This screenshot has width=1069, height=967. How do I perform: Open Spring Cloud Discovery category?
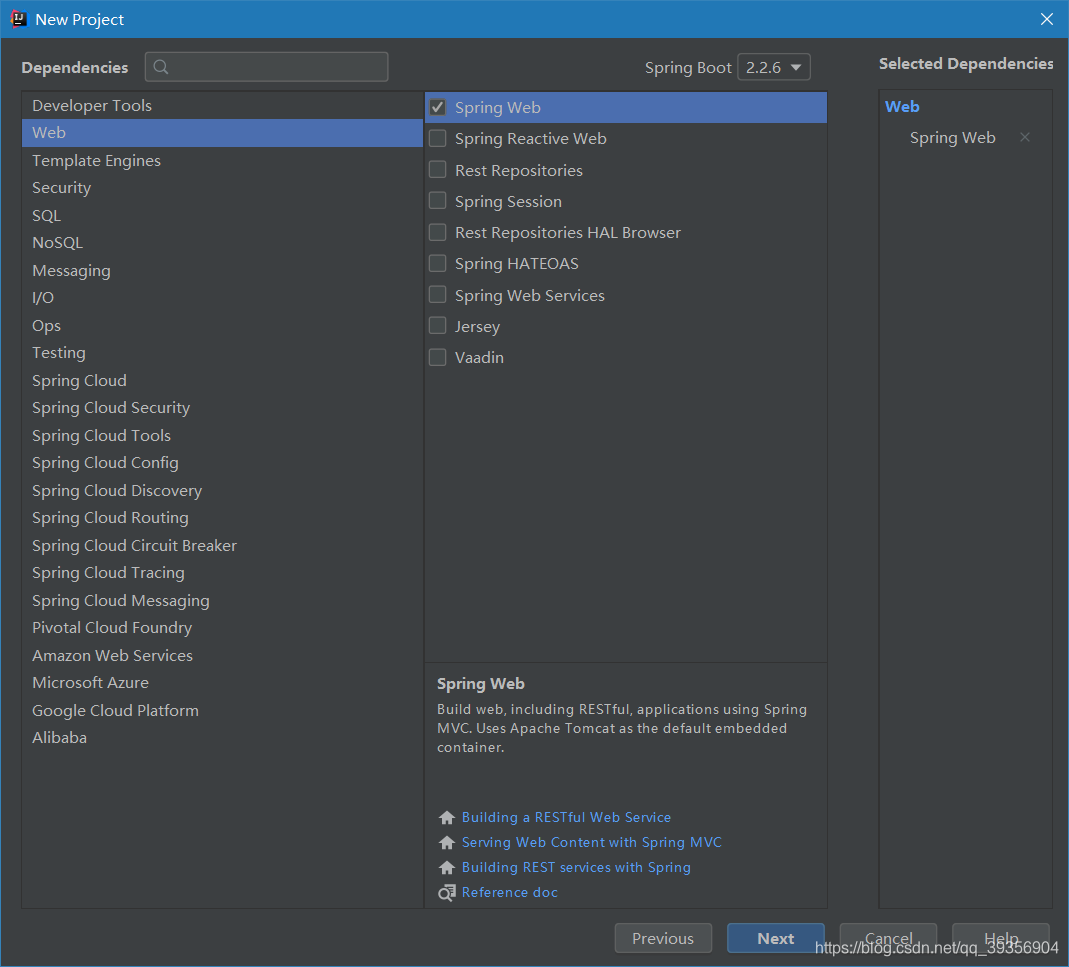(222, 490)
